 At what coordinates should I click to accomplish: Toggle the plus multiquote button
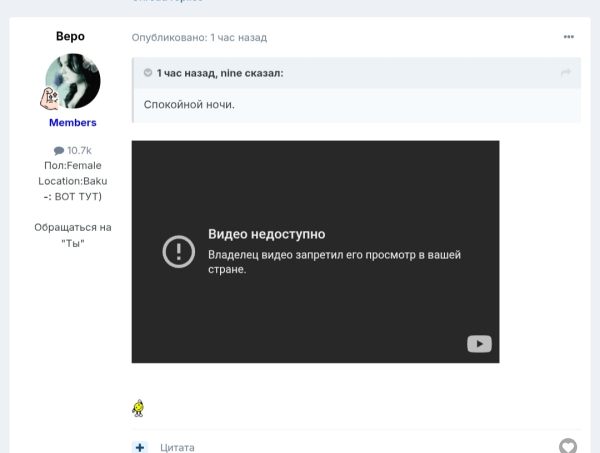pyautogui.click(x=140, y=447)
